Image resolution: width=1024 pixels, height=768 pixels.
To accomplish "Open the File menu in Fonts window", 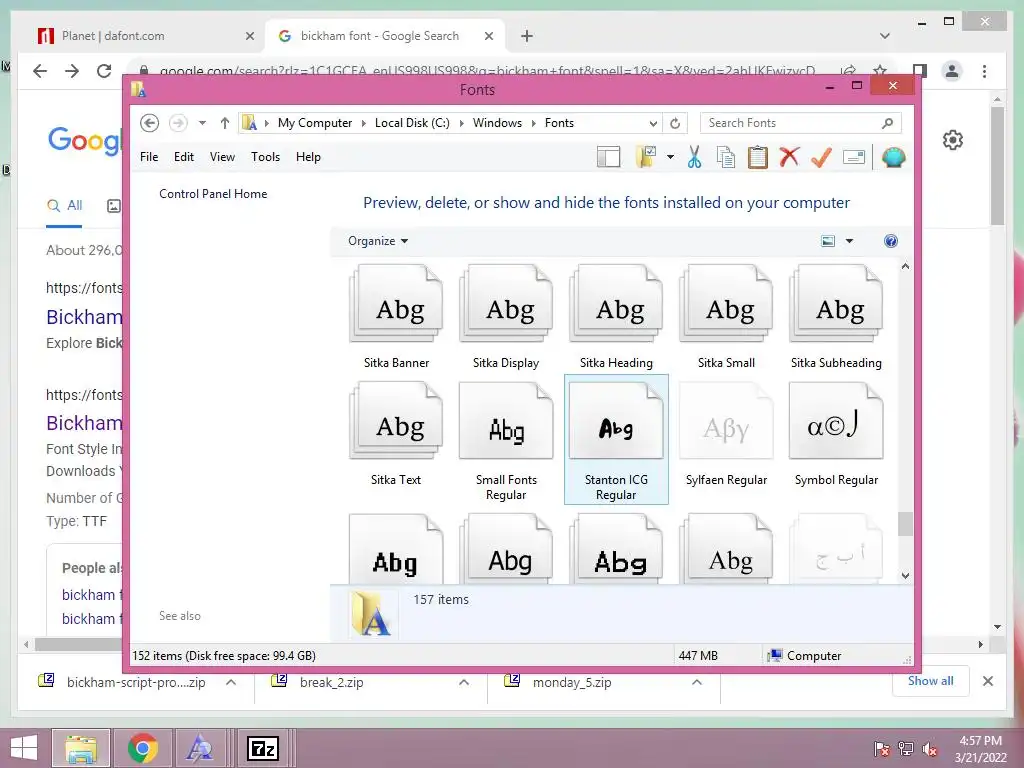I will tap(149, 157).
